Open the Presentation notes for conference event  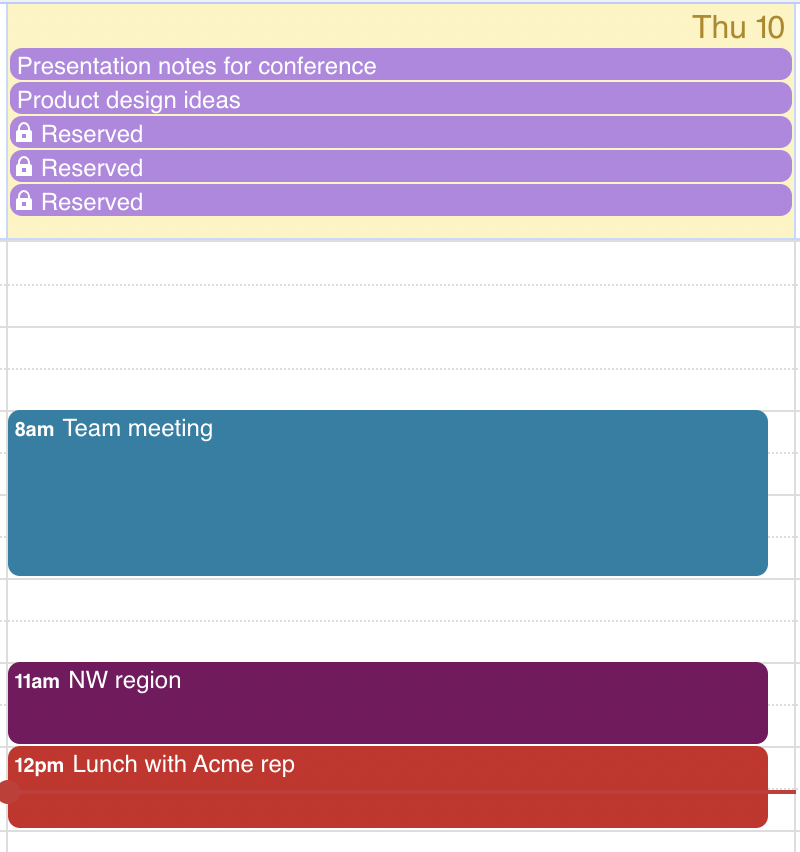[401, 65]
